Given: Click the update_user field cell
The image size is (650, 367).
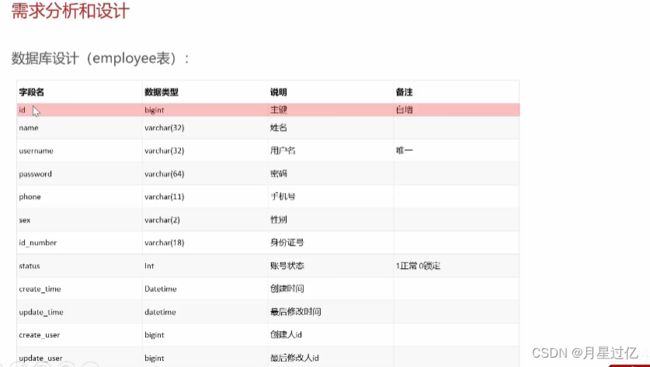Looking at the screenshot, I should [x=41, y=358].
